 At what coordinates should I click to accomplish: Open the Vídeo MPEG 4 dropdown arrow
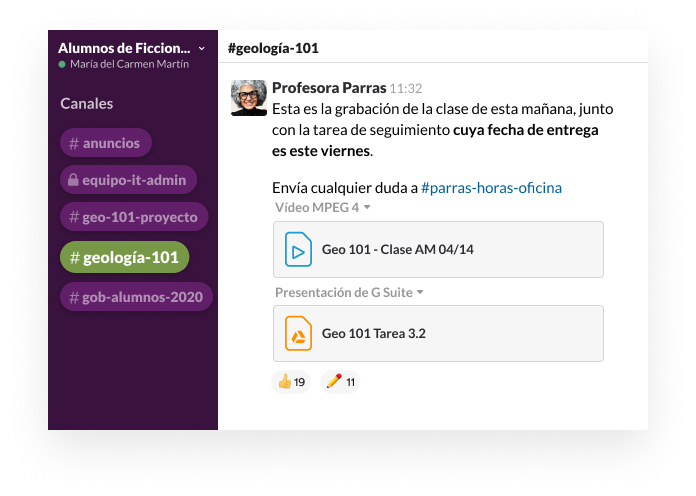368,208
